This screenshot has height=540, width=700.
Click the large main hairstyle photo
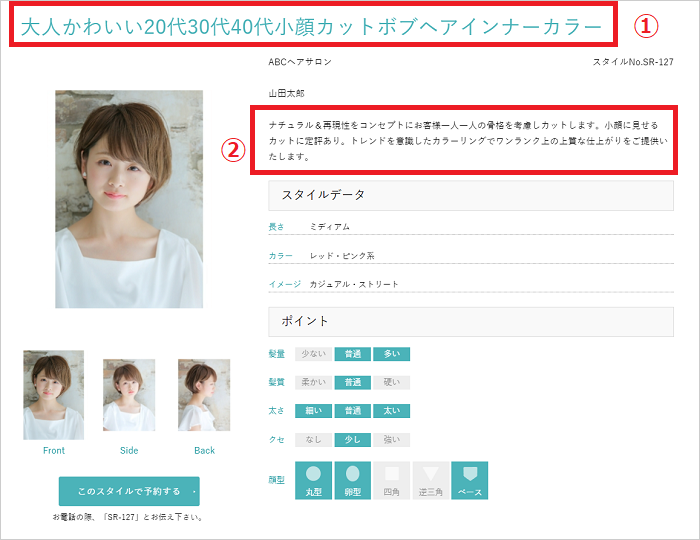[x=129, y=199]
